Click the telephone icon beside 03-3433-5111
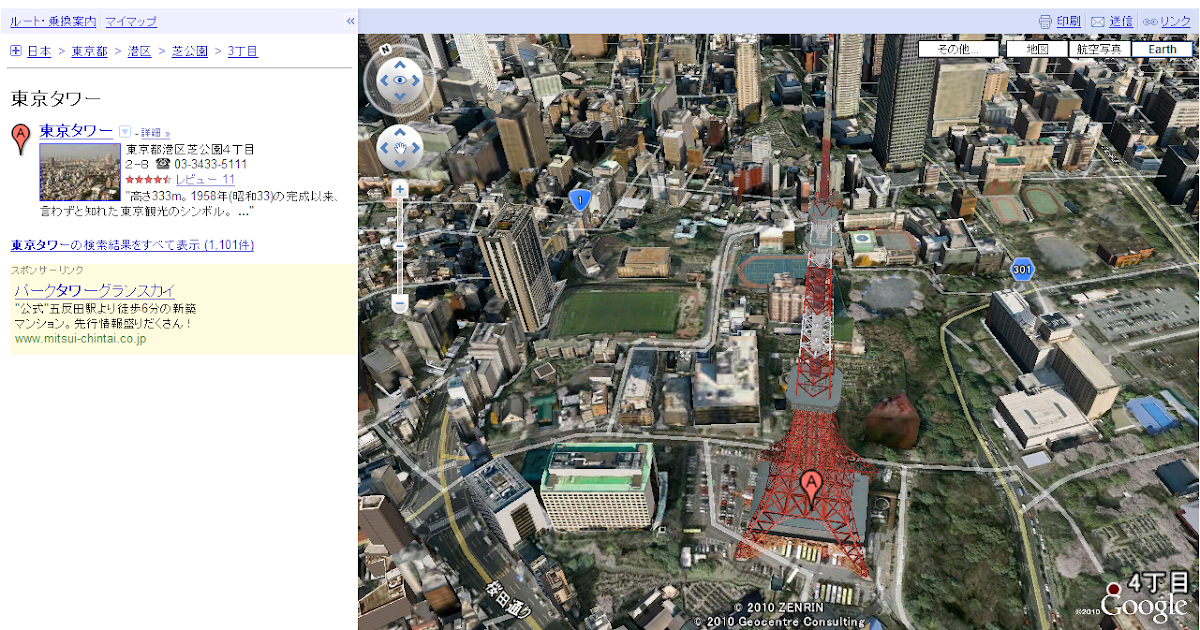Viewport: 1200px width, 630px height. point(163,163)
